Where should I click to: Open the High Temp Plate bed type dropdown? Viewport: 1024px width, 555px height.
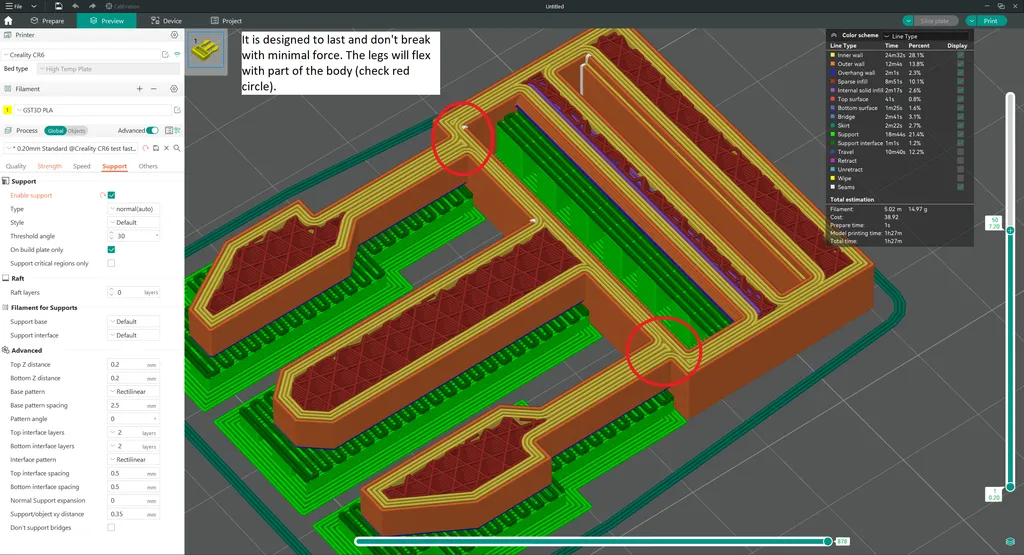point(108,69)
